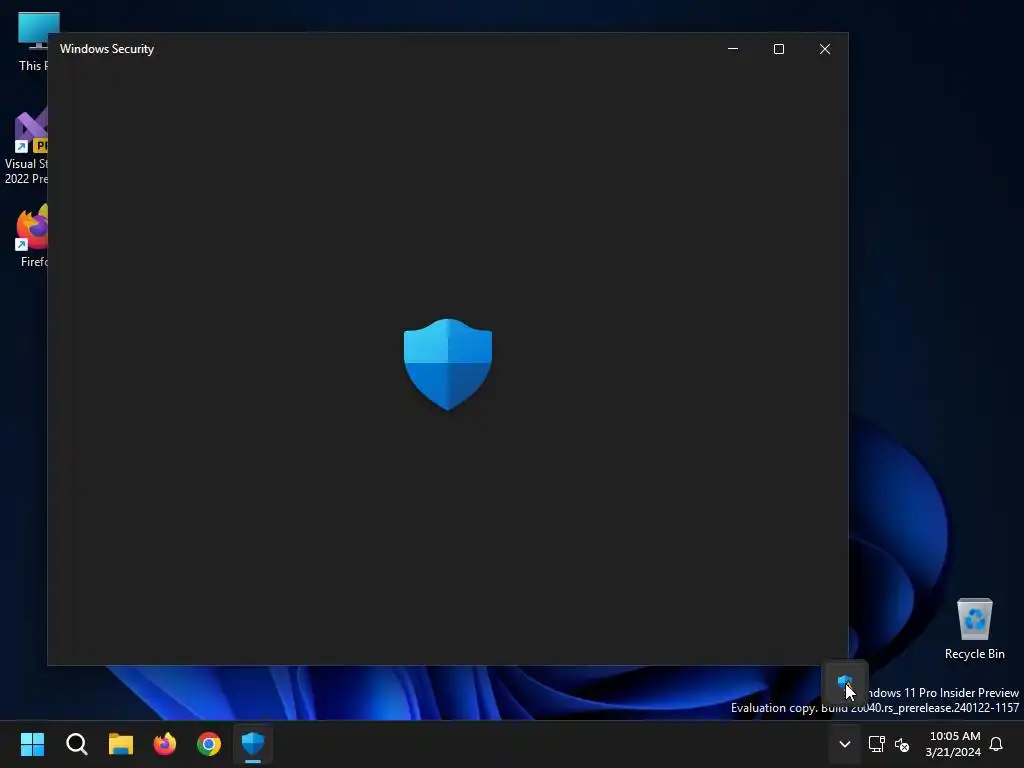The height and width of the screenshot is (768, 1024).
Task: Maximize the Windows Security window
Action: [778, 49]
